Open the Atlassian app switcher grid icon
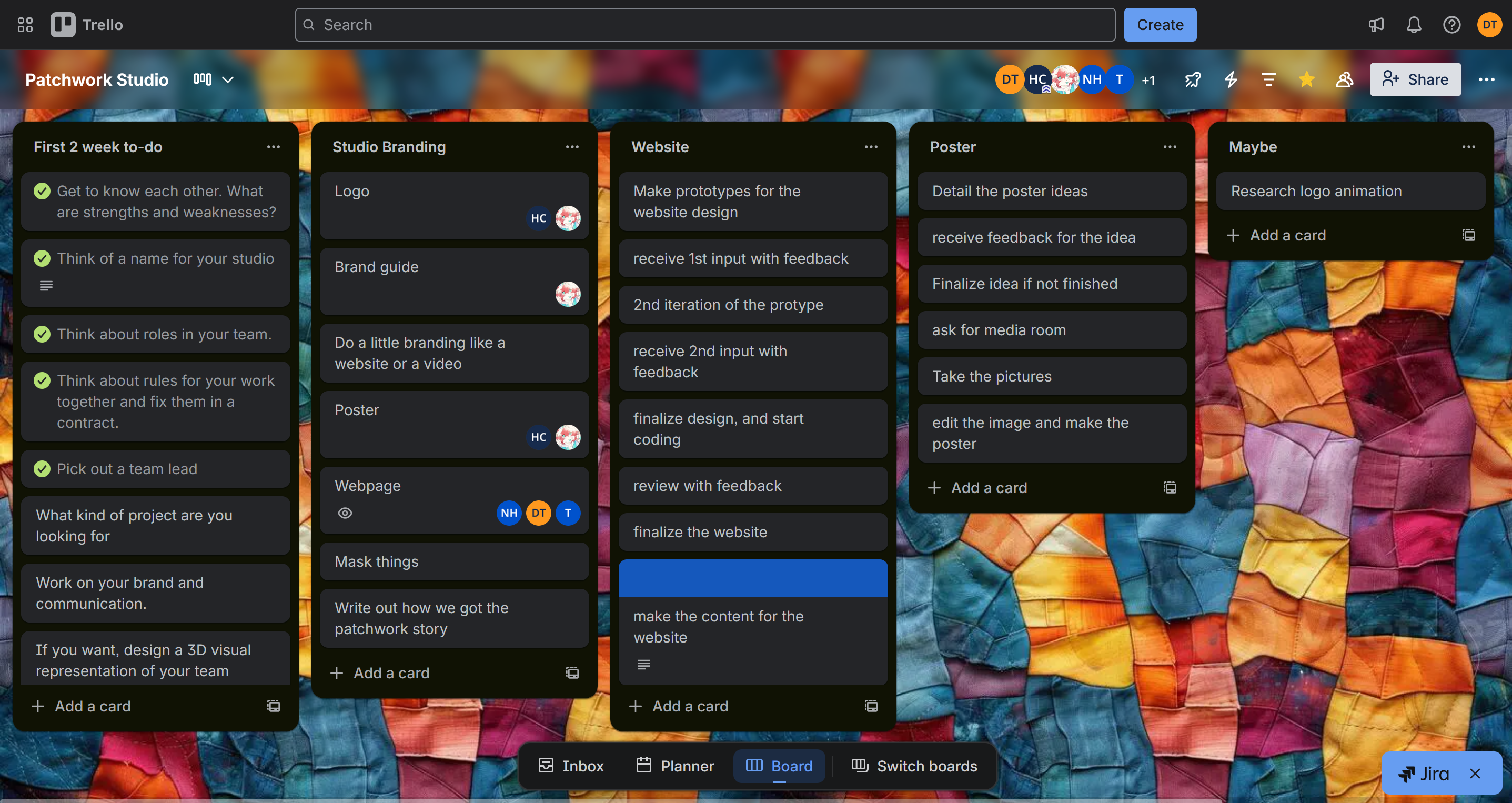Viewport: 1512px width, 803px height. [x=25, y=25]
